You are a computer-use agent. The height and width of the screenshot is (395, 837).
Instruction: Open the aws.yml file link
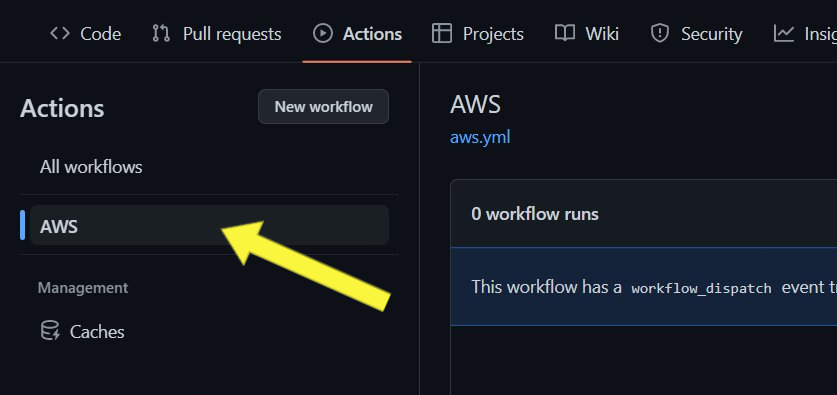click(x=480, y=138)
